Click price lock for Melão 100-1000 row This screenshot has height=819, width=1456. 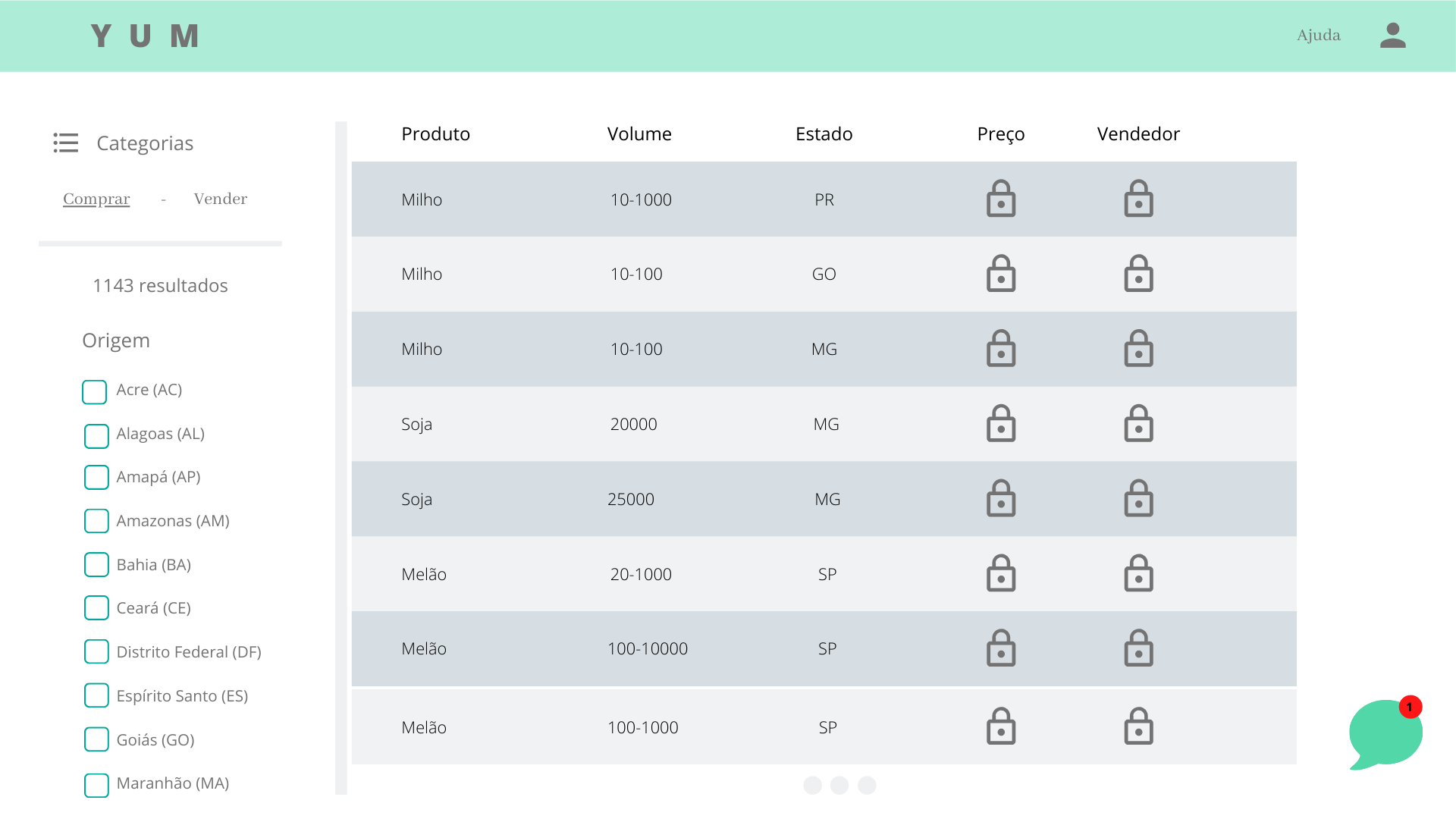1000,727
